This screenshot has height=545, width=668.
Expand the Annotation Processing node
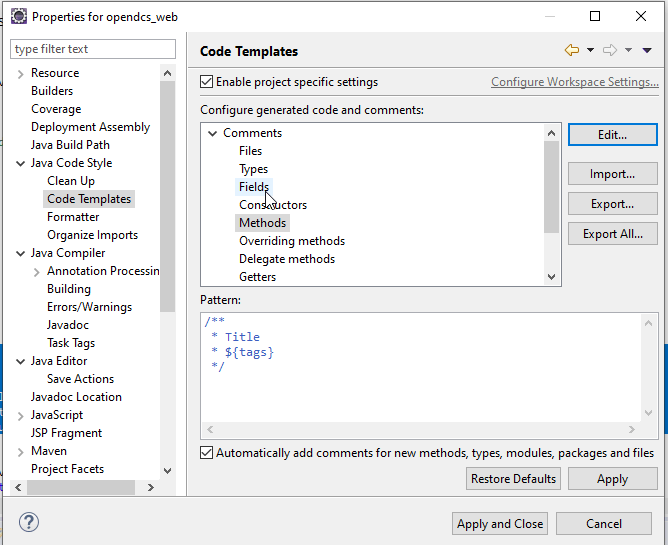pyautogui.click(x=36, y=272)
